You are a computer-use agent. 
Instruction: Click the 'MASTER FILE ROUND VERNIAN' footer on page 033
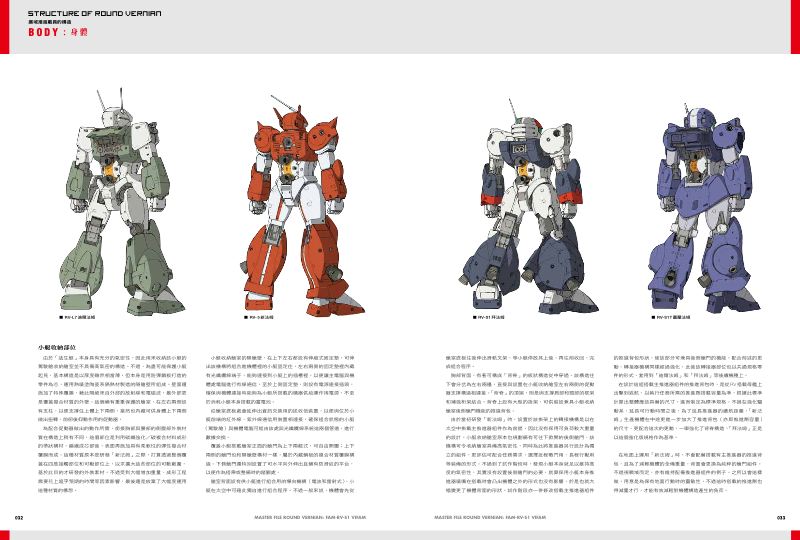pyautogui.click(x=490, y=518)
